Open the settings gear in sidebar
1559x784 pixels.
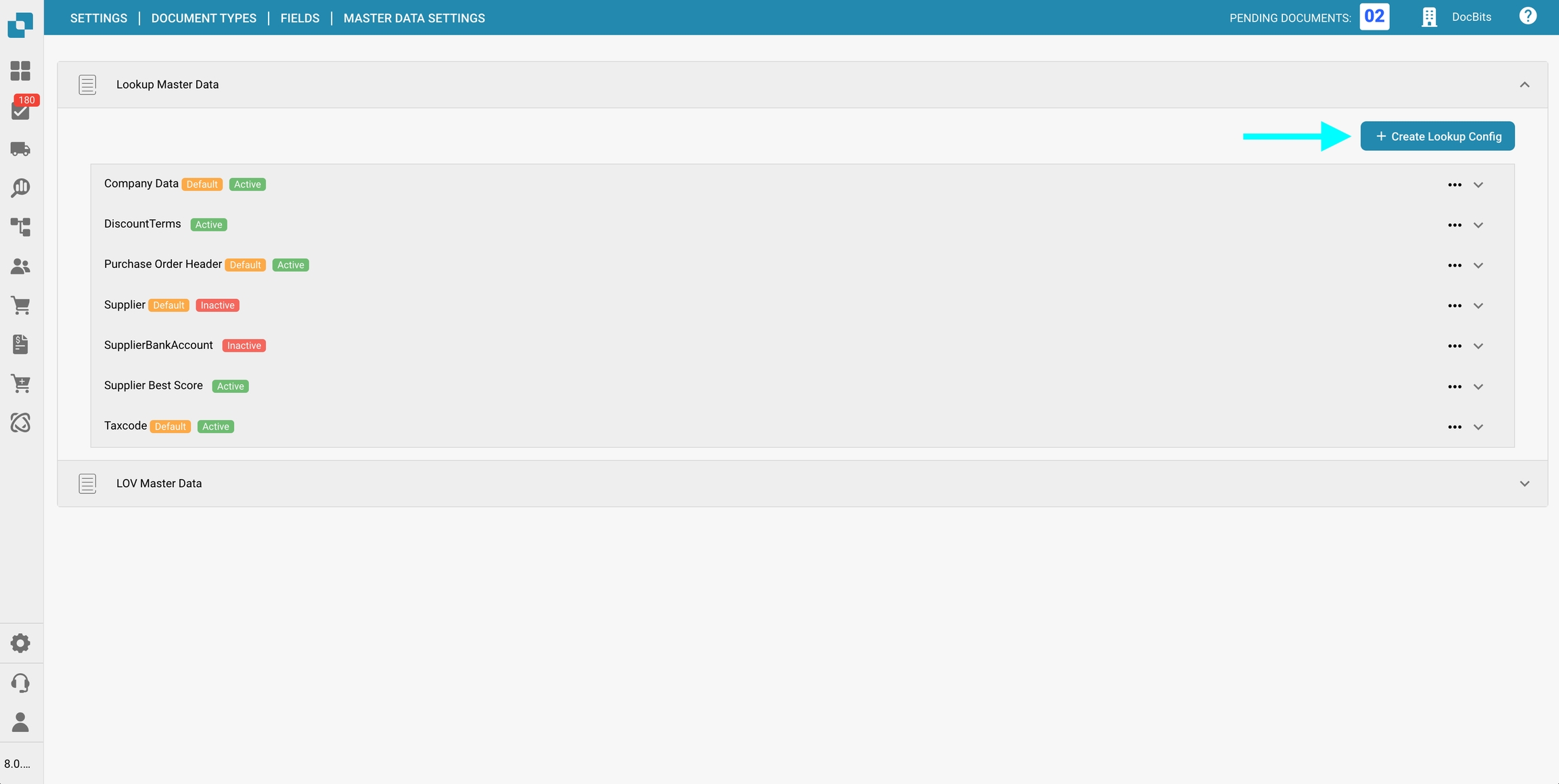click(20, 643)
